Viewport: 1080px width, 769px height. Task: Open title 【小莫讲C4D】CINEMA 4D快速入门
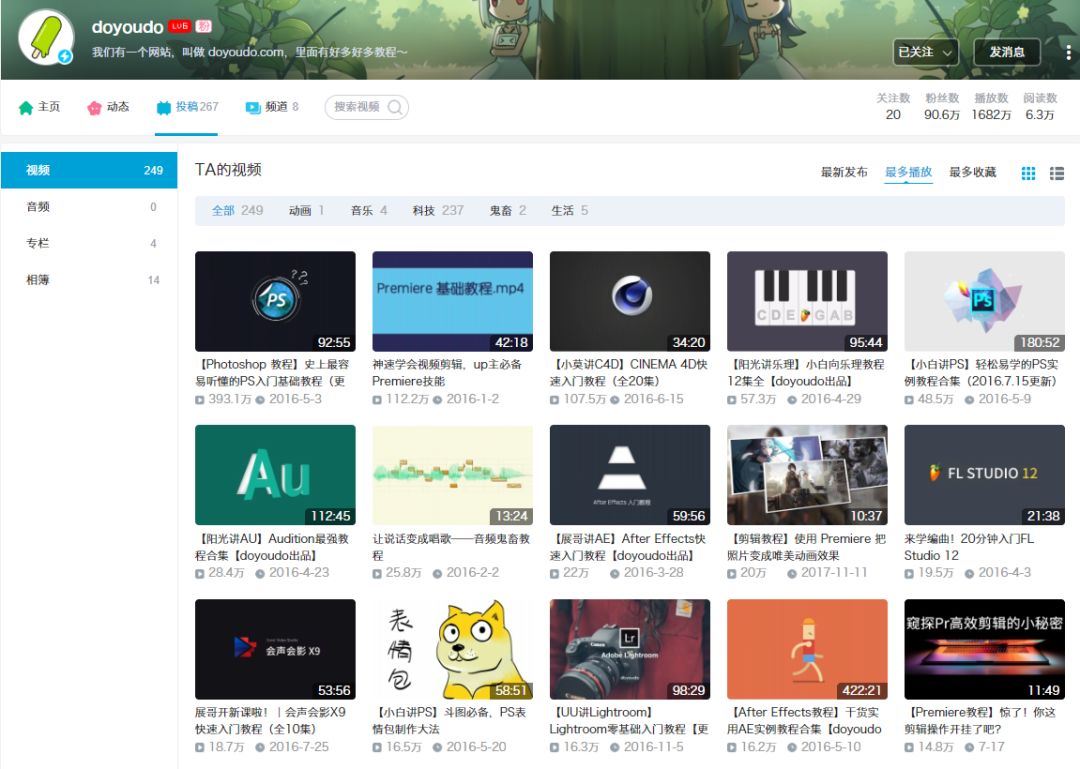[x=630, y=373]
